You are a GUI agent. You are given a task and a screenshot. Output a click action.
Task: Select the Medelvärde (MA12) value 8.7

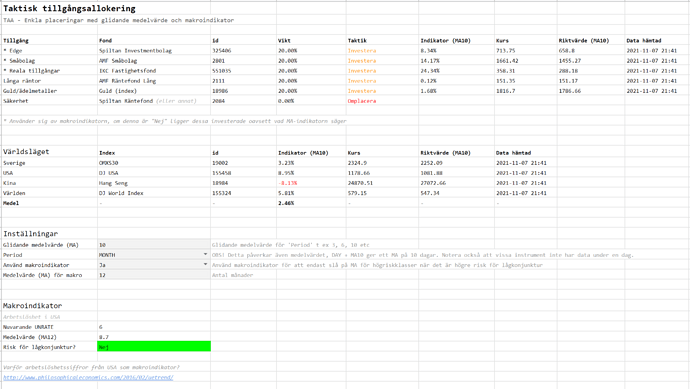[x=154, y=337]
